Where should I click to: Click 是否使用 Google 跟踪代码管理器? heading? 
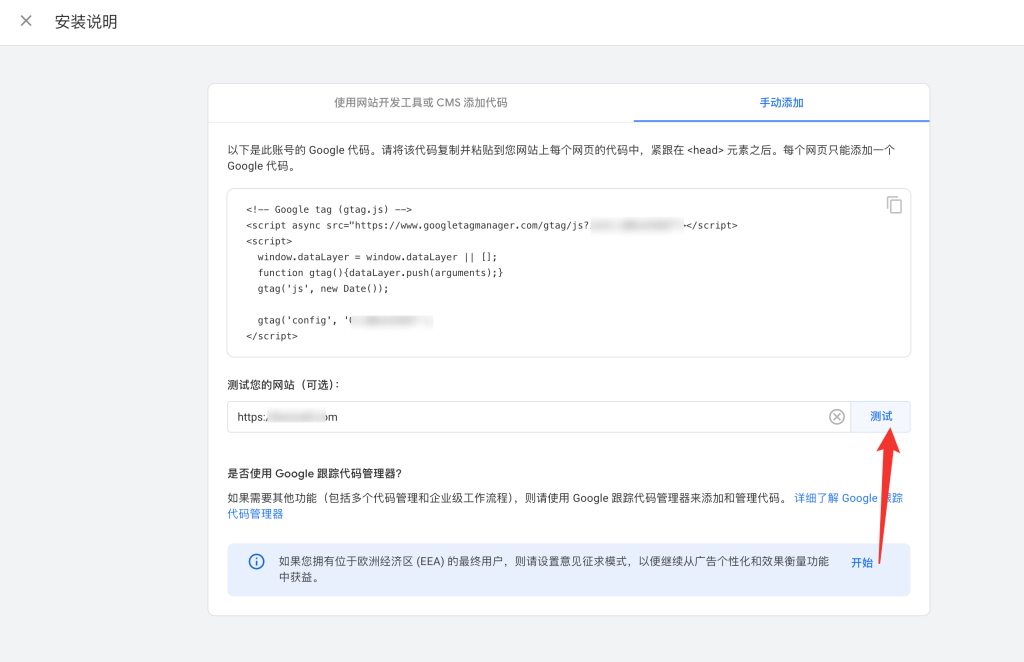click(x=314, y=473)
